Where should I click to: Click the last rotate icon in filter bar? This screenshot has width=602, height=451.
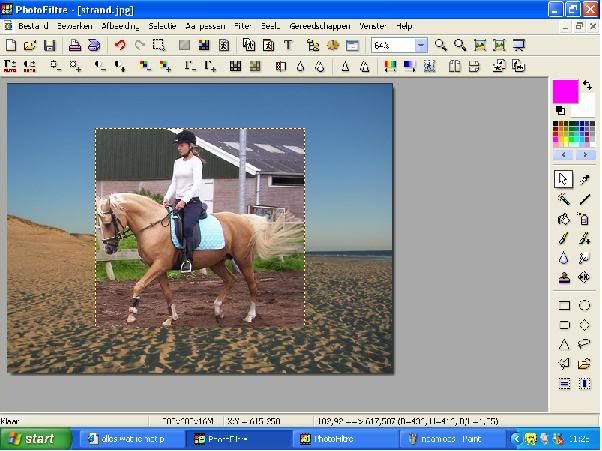[x=518, y=66]
